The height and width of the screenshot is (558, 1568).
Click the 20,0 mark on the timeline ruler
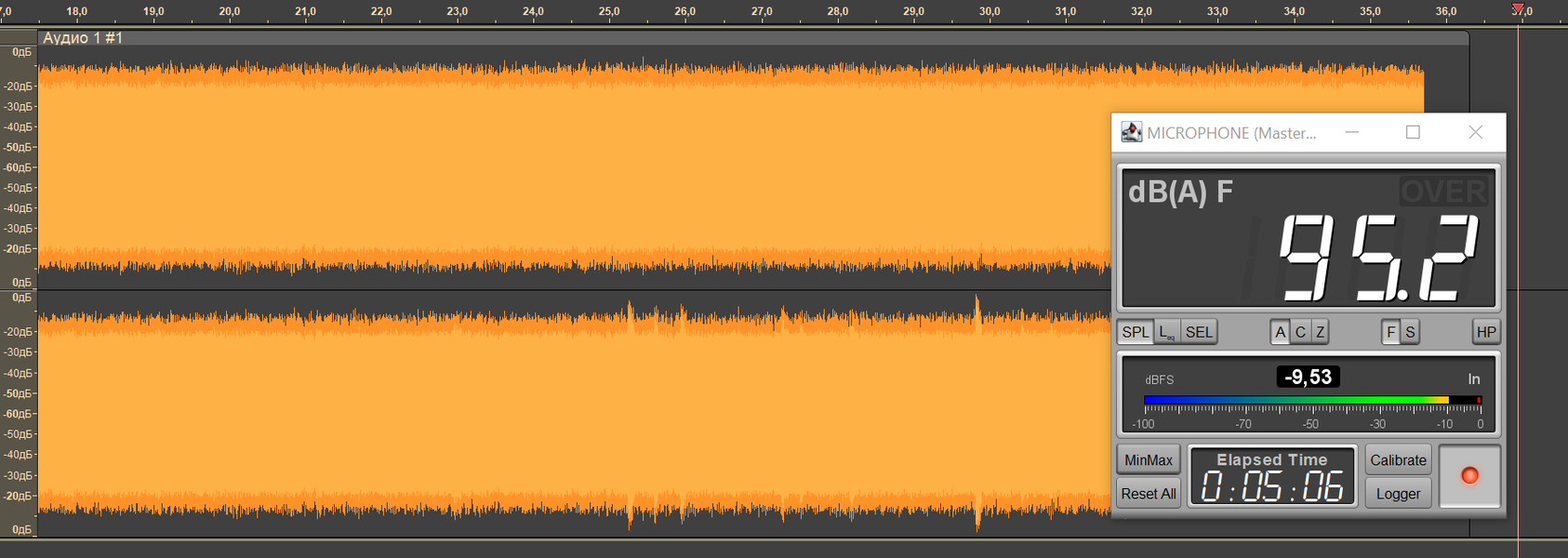click(229, 11)
